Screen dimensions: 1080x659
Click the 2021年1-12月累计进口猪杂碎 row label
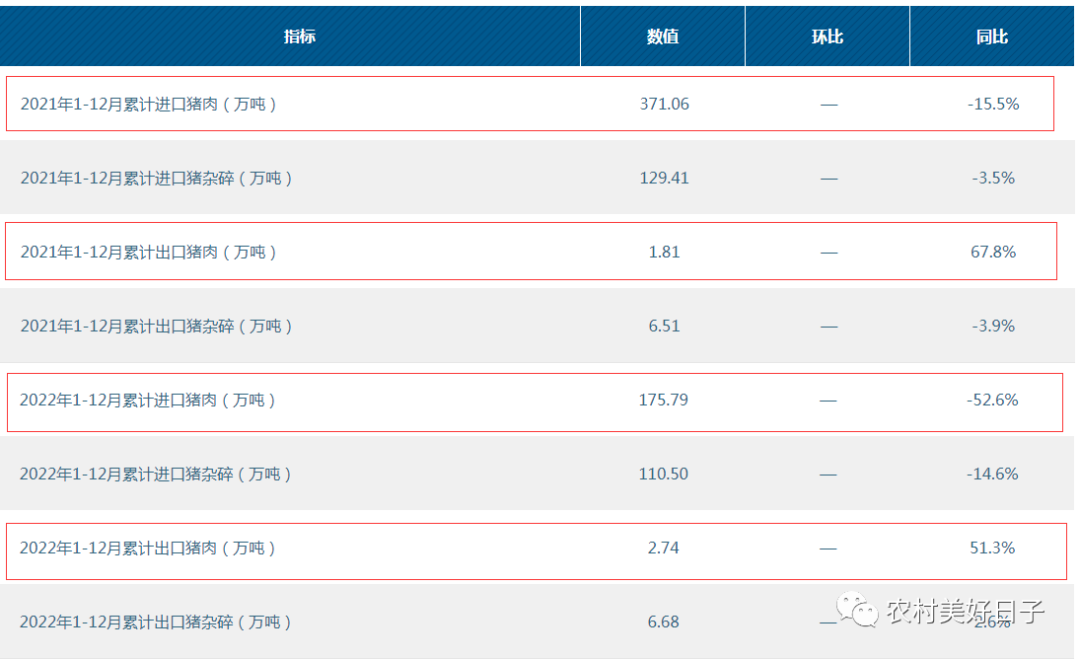pyautogui.click(x=156, y=178)
